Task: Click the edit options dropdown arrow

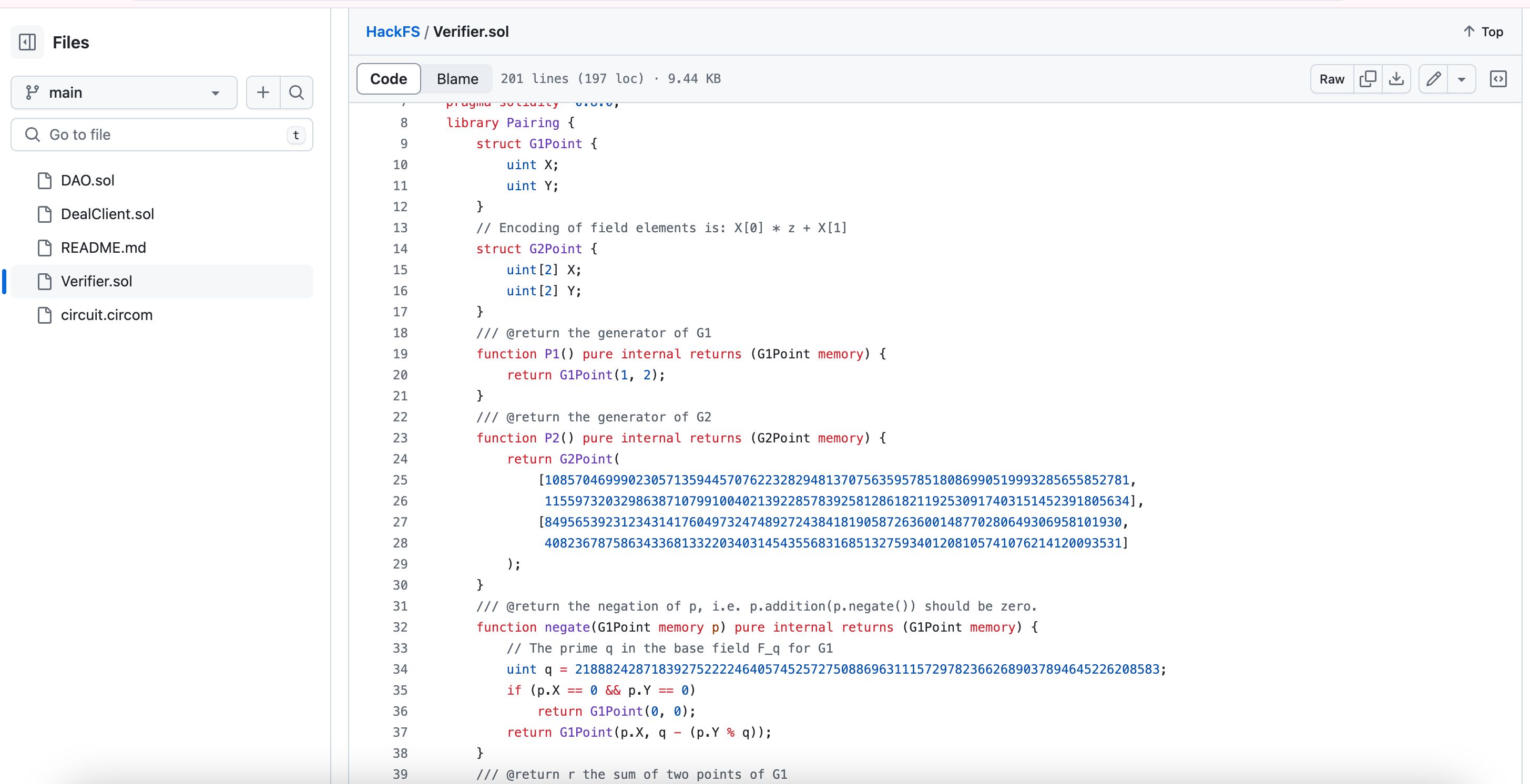Action: pyautogui.click(x=1460, y=78)
